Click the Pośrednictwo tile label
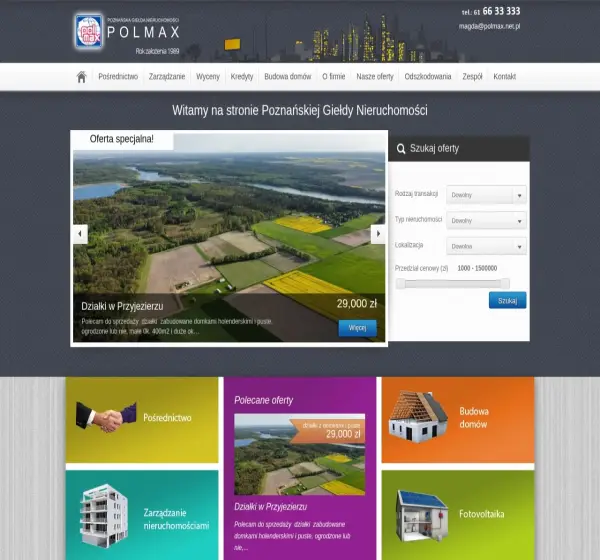Image resolution: width=600 pixels, height=560 pixels. tap(167, 418)
